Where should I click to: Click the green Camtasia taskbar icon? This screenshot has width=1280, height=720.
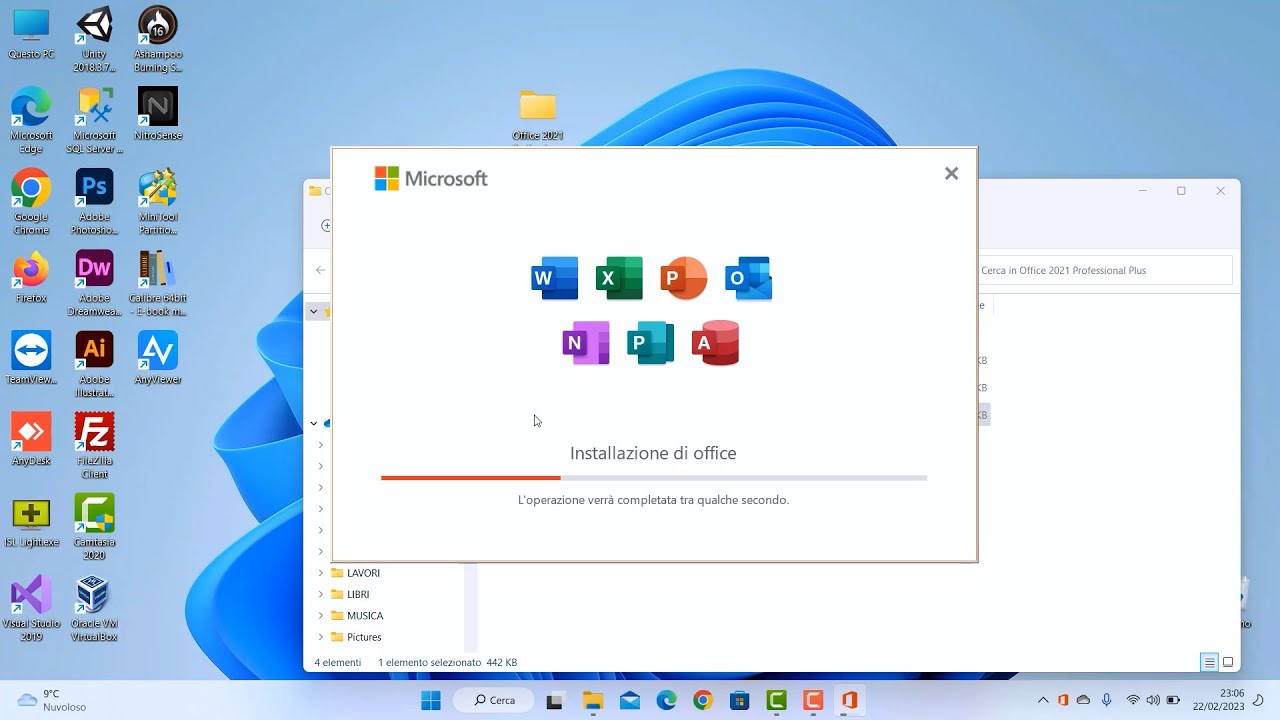point(776,700)
